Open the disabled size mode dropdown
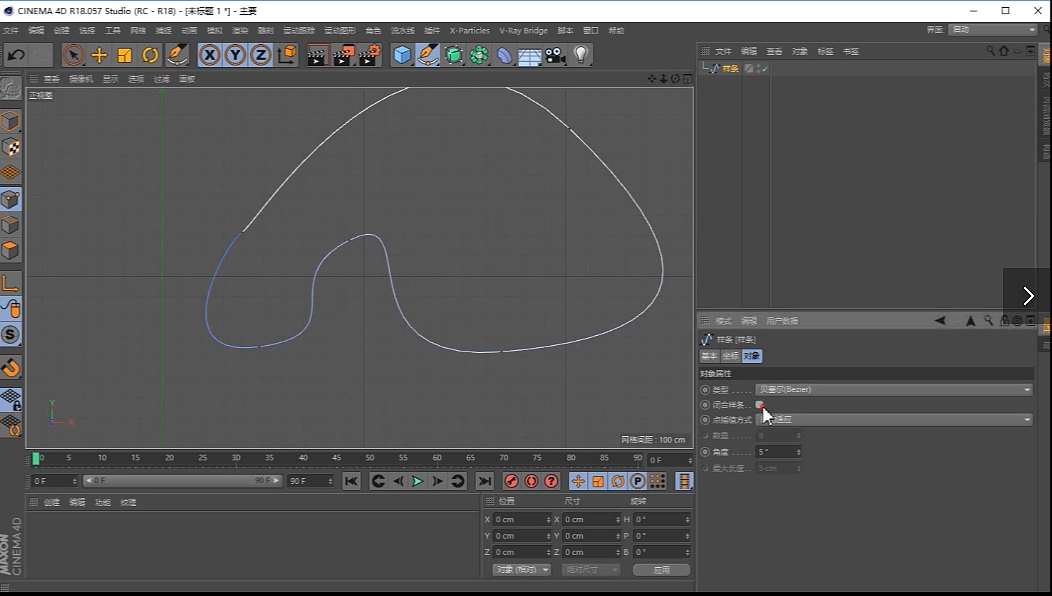This screenshot has width=1052, height=596. tap(591, 569)
